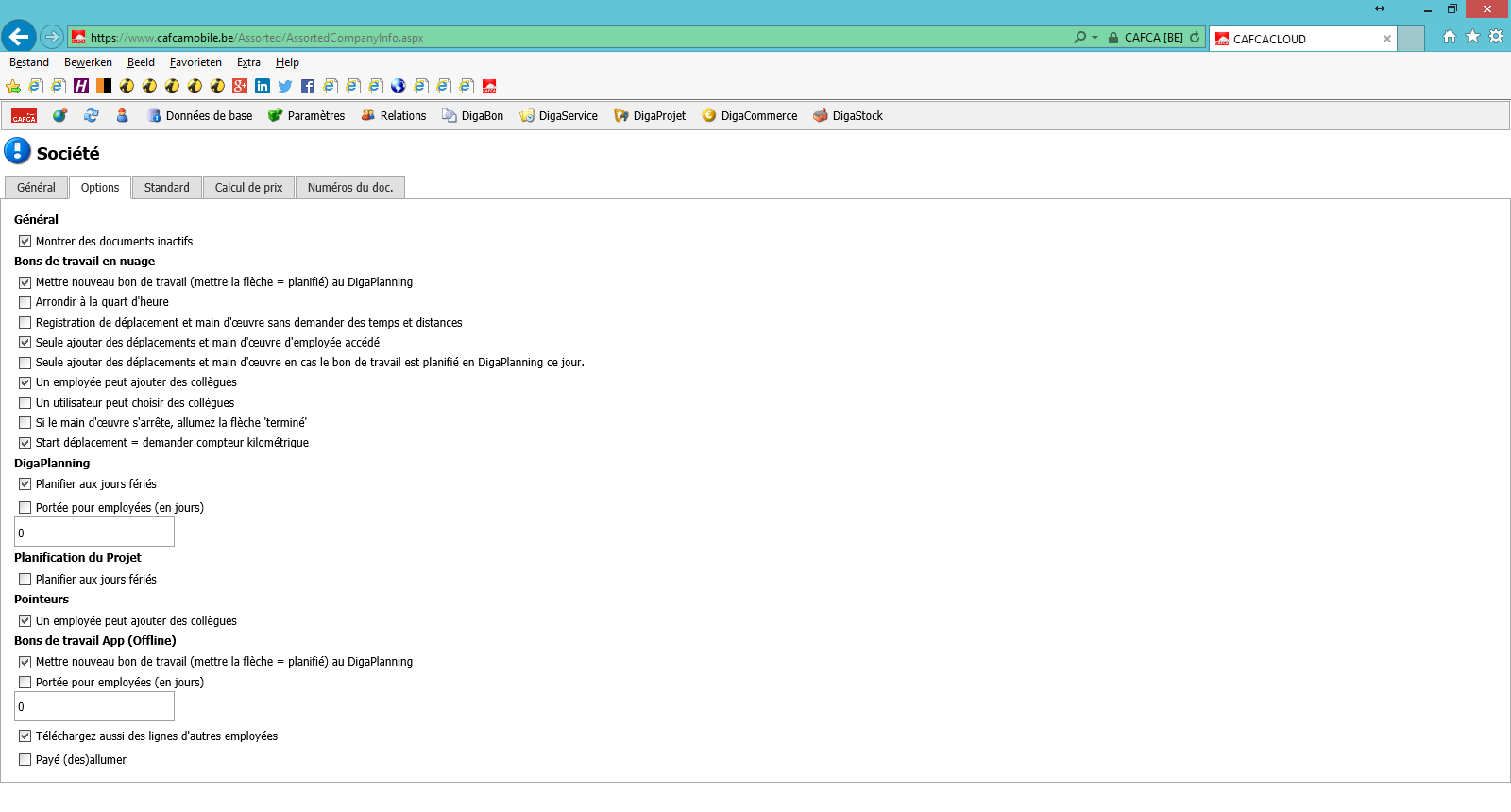The image size is (1511, 812).
Task: Switch to the Général tab
Action: coord(36,187)
